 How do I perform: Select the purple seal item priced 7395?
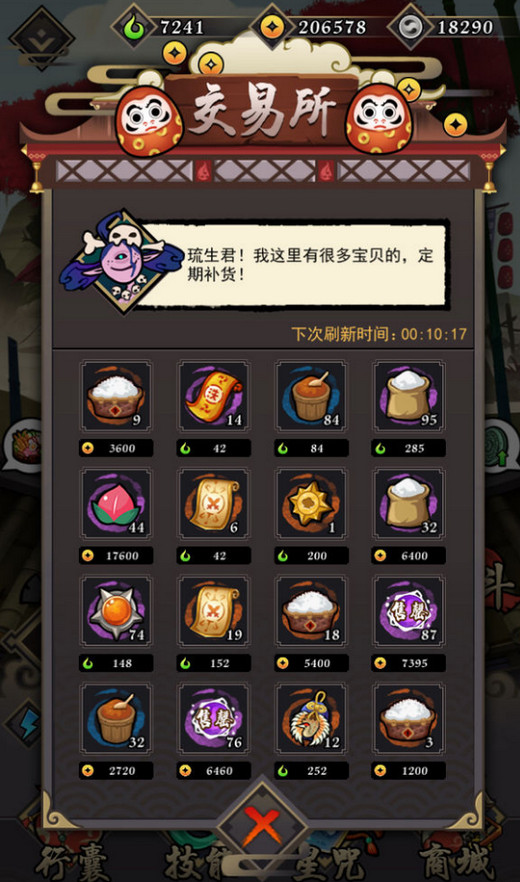409,611
